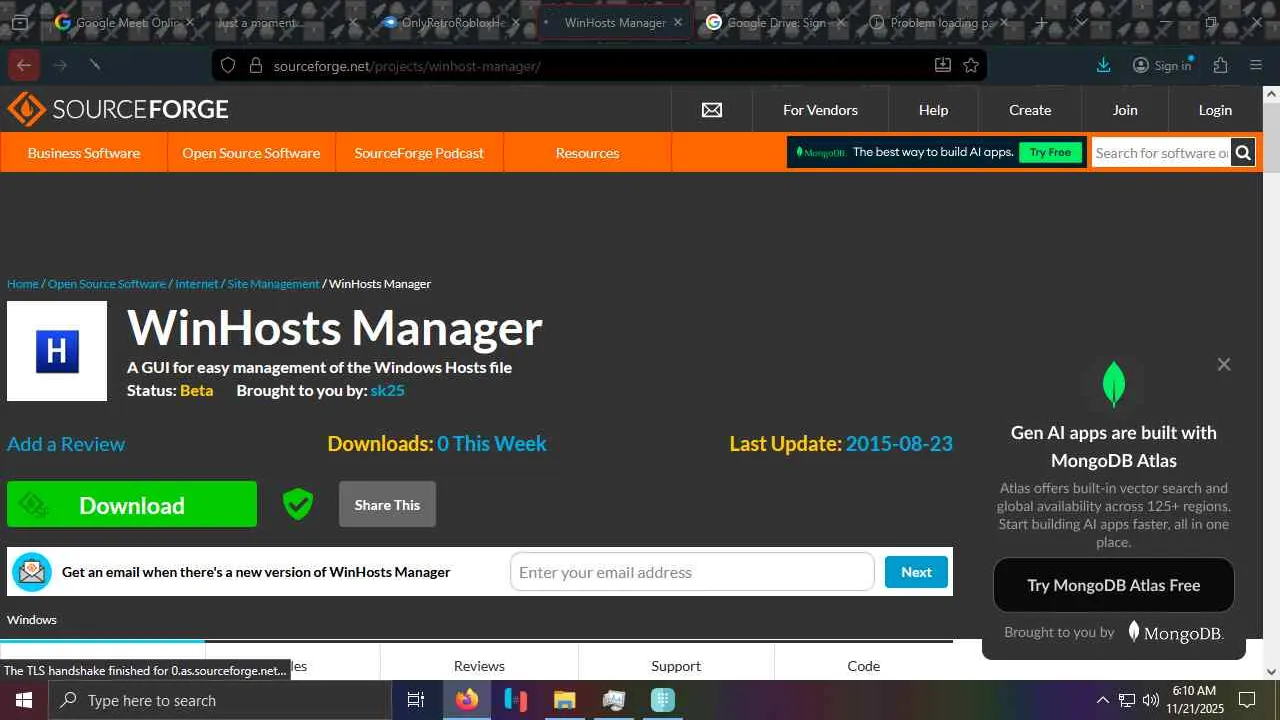Open the Code tab of the project

click(864, 665)
